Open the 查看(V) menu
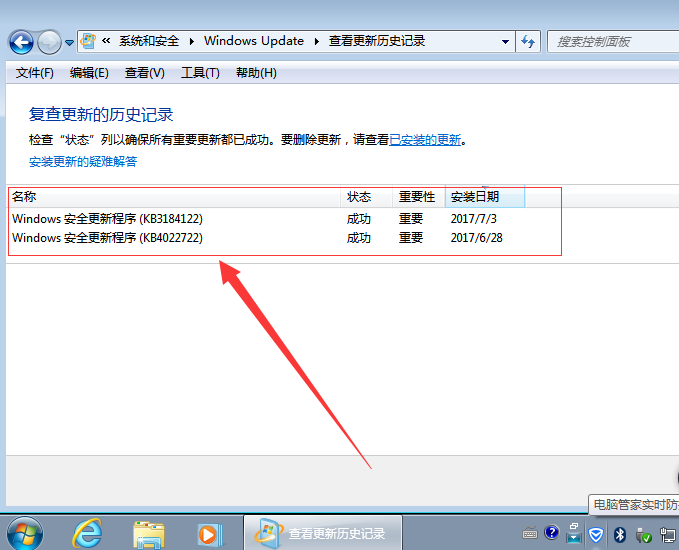Viewport: 679px width, 550px height. click(x=145, y=73)
